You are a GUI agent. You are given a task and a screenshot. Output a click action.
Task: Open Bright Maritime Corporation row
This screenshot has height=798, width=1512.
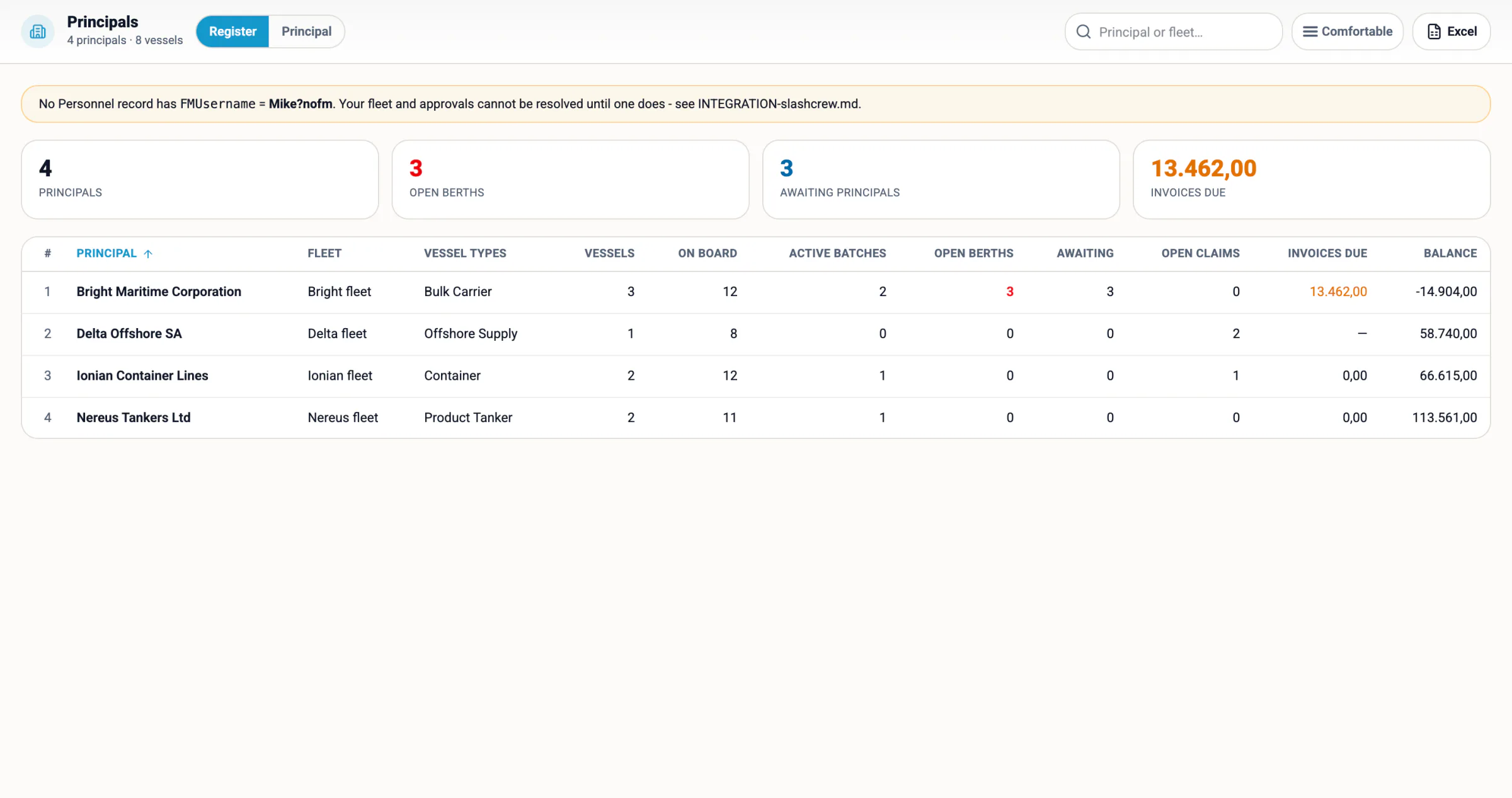point(756,292)
